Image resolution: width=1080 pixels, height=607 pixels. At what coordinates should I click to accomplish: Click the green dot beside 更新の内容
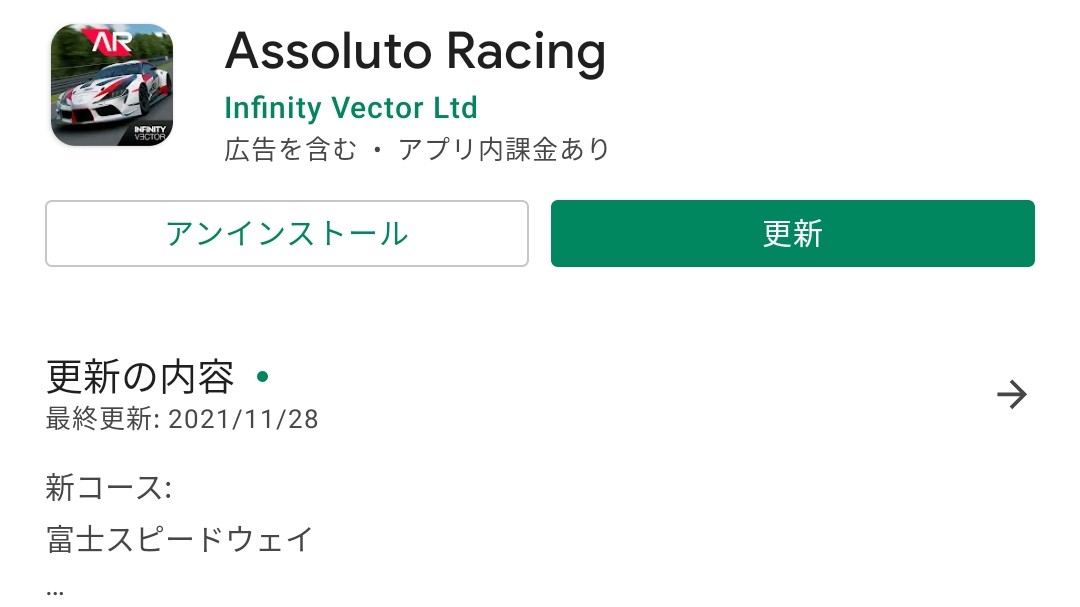tap(262, 376)
